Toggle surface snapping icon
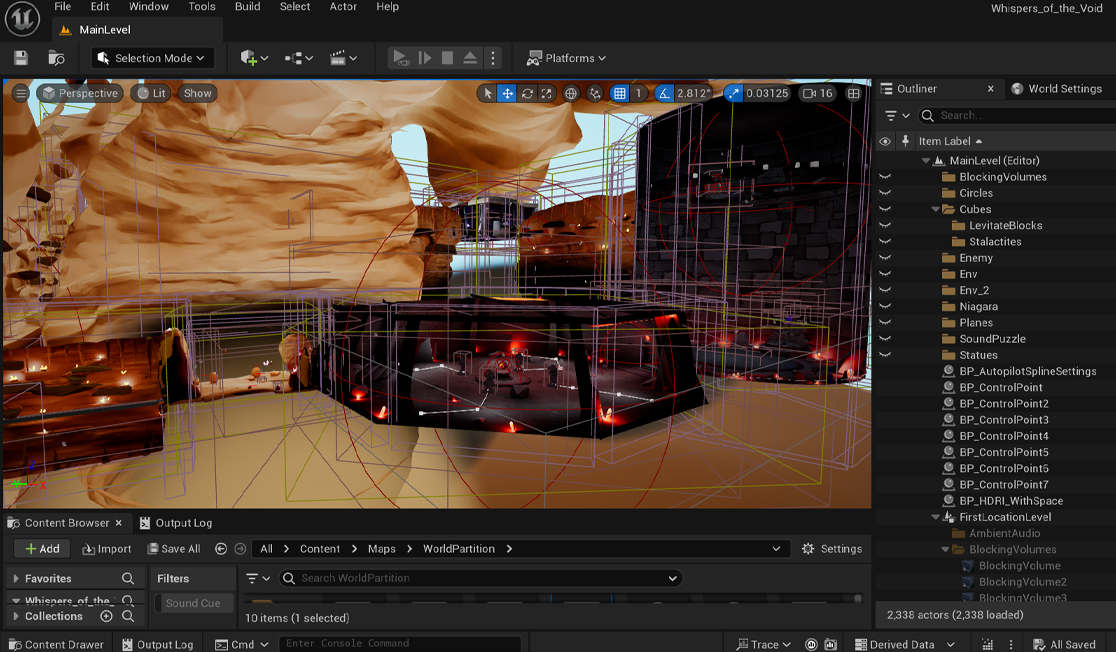This screenshot has width=1116, height=652. point(595,93)
